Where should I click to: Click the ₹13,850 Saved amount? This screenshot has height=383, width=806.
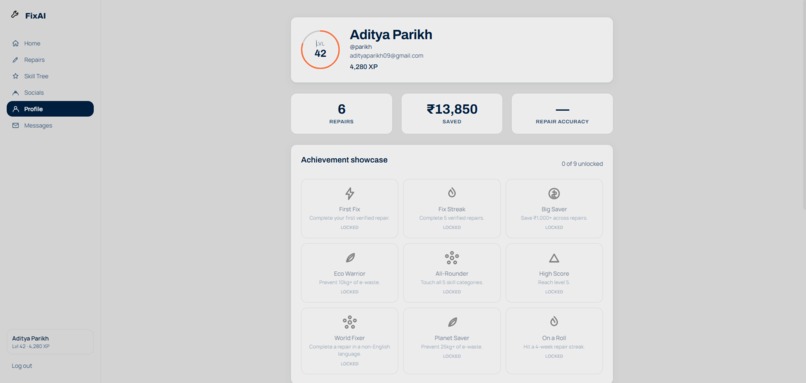452,109
